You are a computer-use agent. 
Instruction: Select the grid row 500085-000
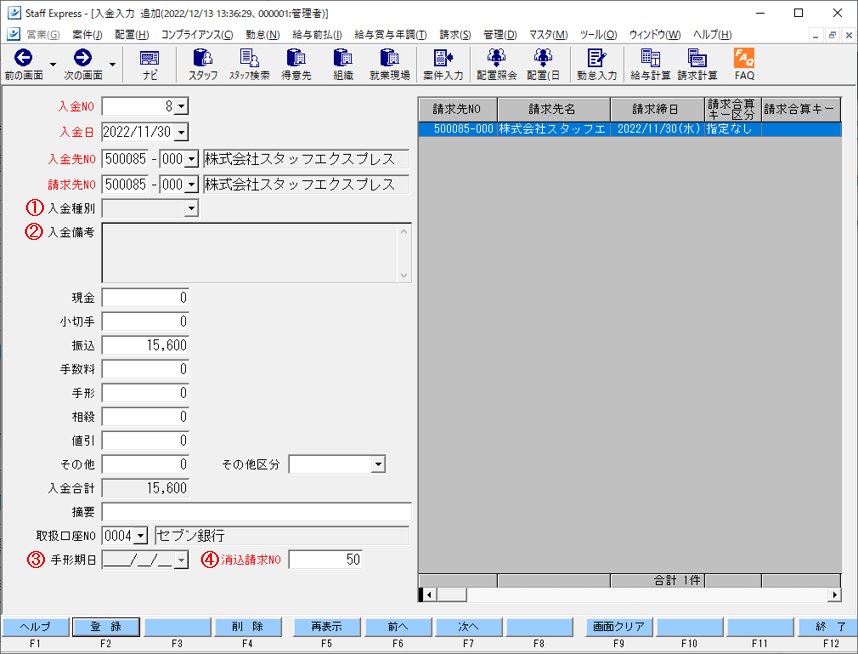pyautogui.click(x=630, y=130)
